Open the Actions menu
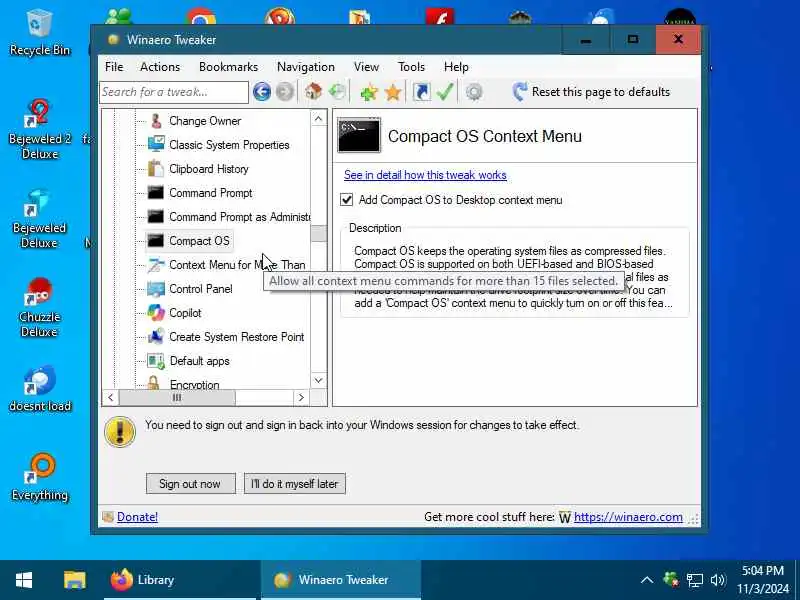The height and width of the screenshot is (600, 800). click(x=160, y=67)
